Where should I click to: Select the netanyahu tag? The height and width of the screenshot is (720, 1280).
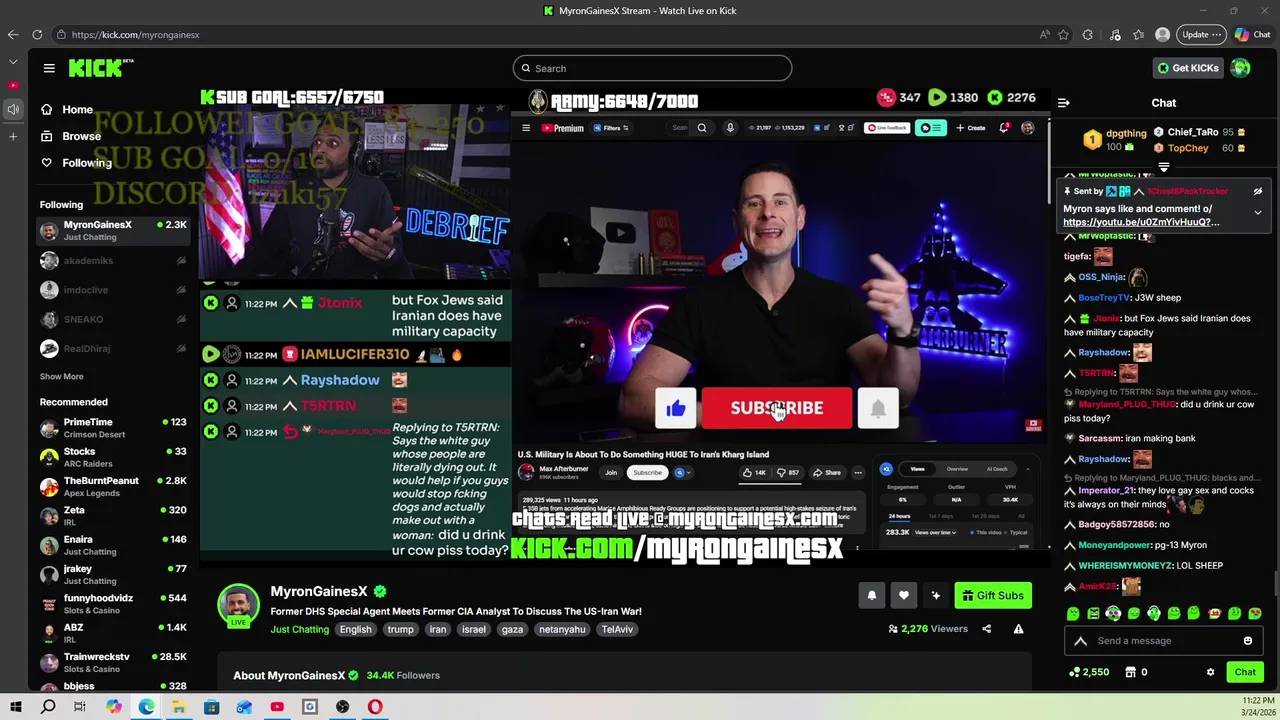pos(562,629)
